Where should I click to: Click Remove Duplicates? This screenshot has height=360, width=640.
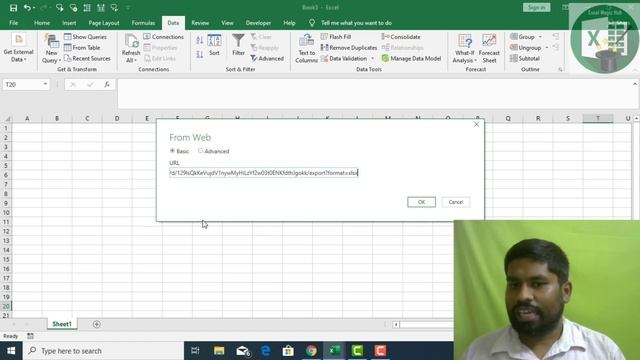point(349,48)
